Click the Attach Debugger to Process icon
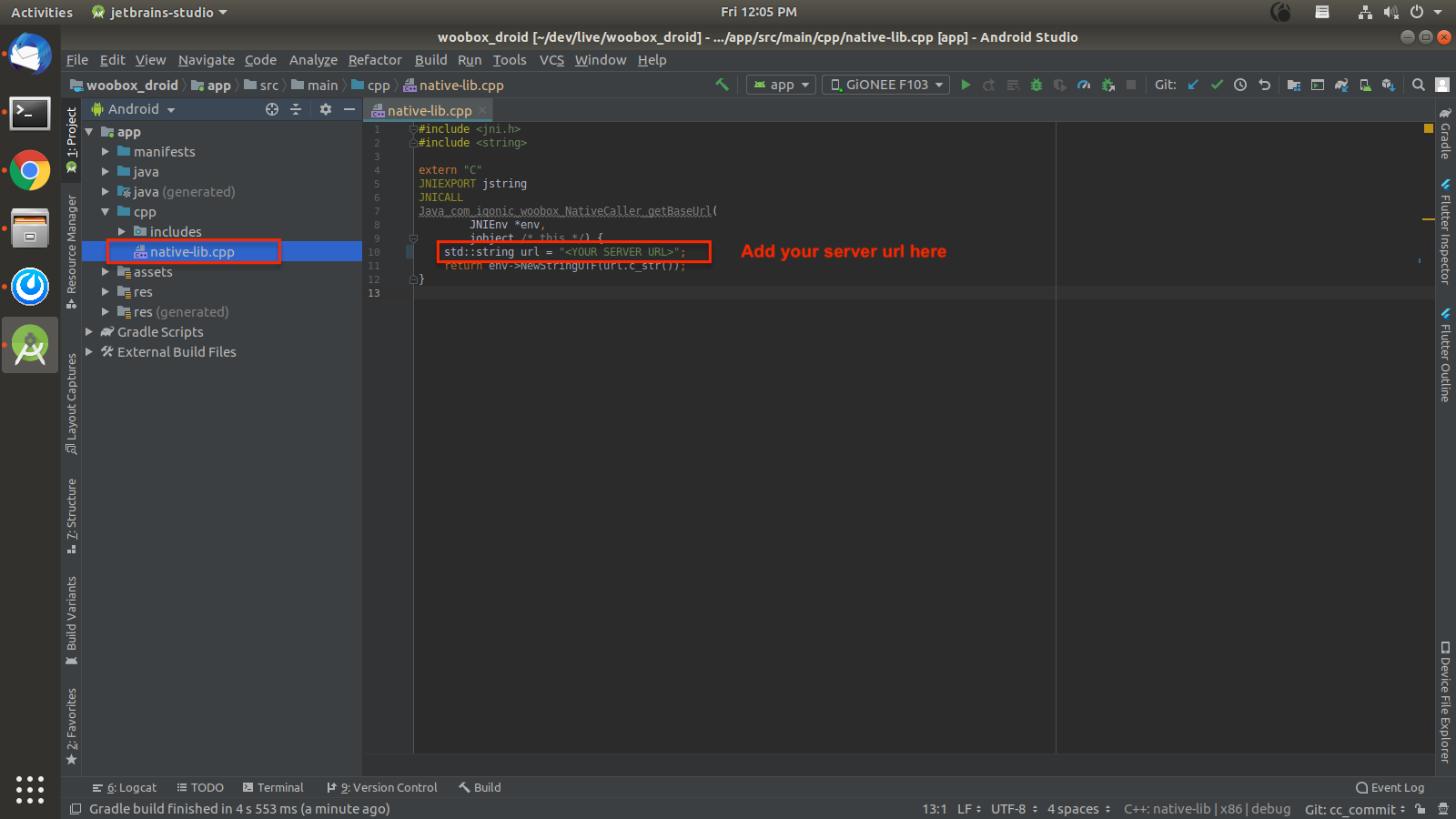 (x=1107, y=85)
